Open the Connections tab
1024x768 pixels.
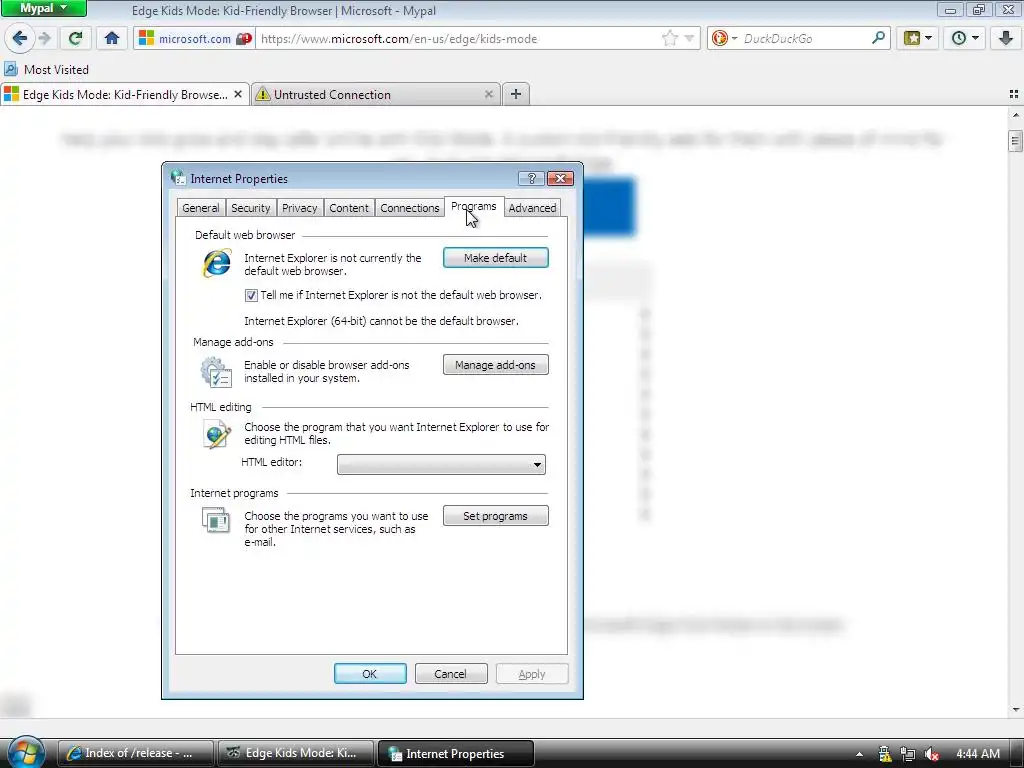[409, 208]
